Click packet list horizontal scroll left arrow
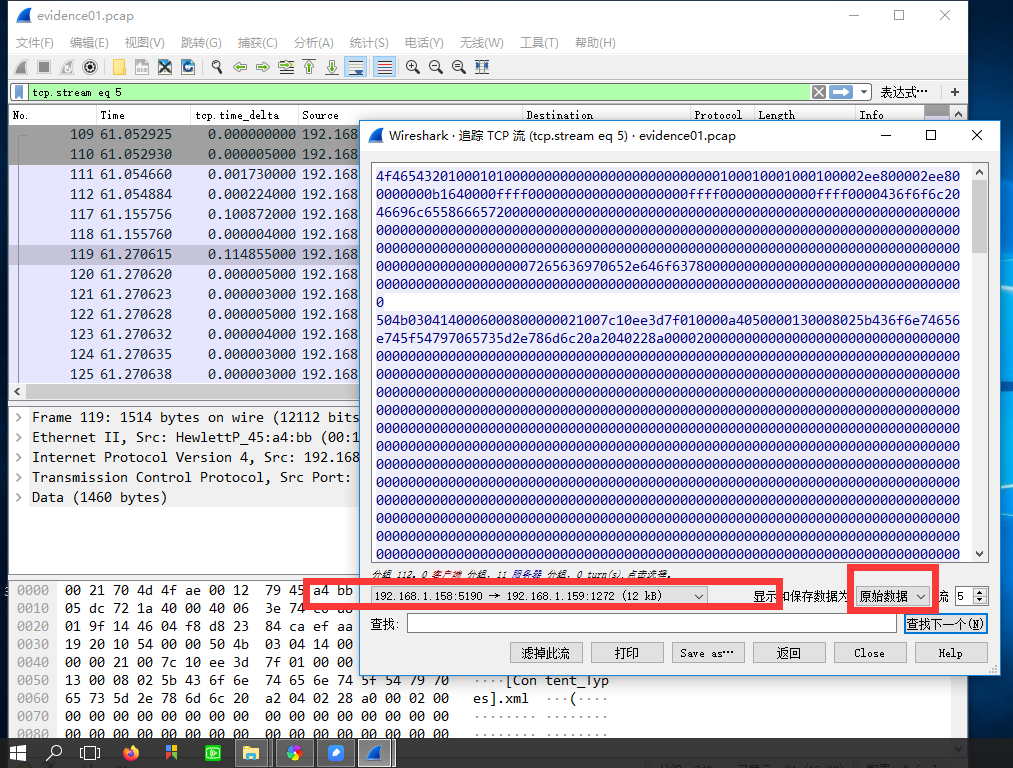The height and width of the screenshot is (768, 1013). [x=17, y=391]
